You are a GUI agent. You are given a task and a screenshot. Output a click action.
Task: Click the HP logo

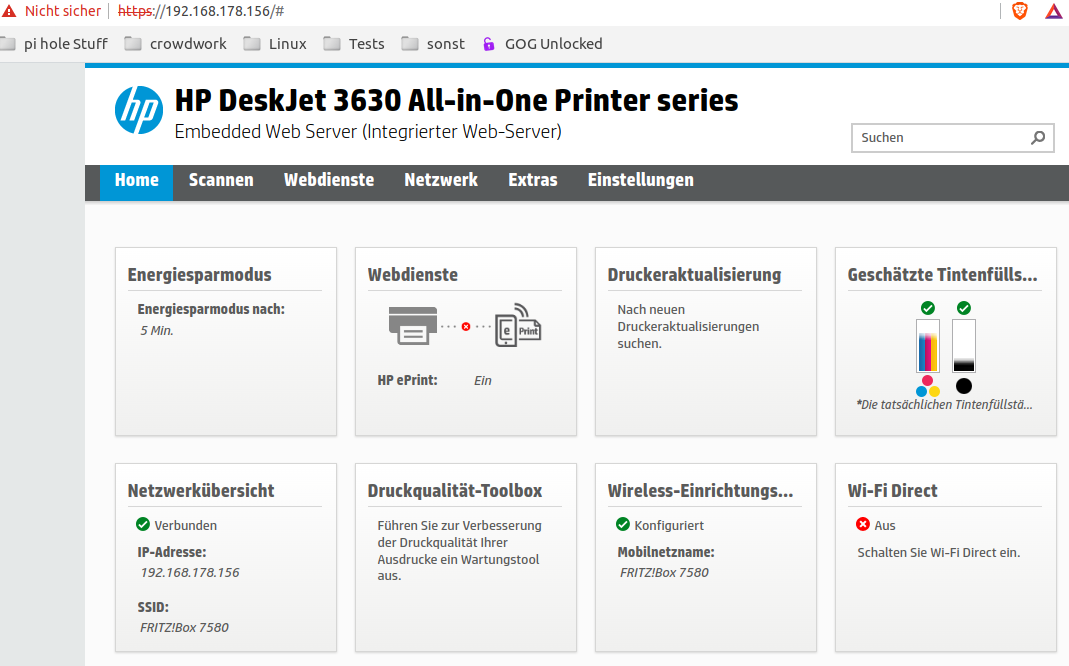click(x=139, y=110)
